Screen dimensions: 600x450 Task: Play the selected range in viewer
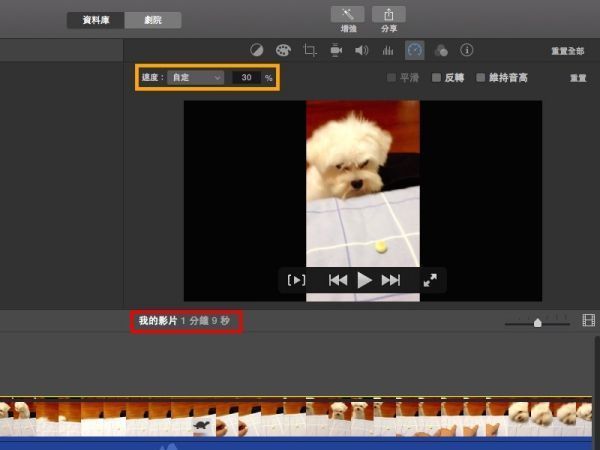click(296, 280)
